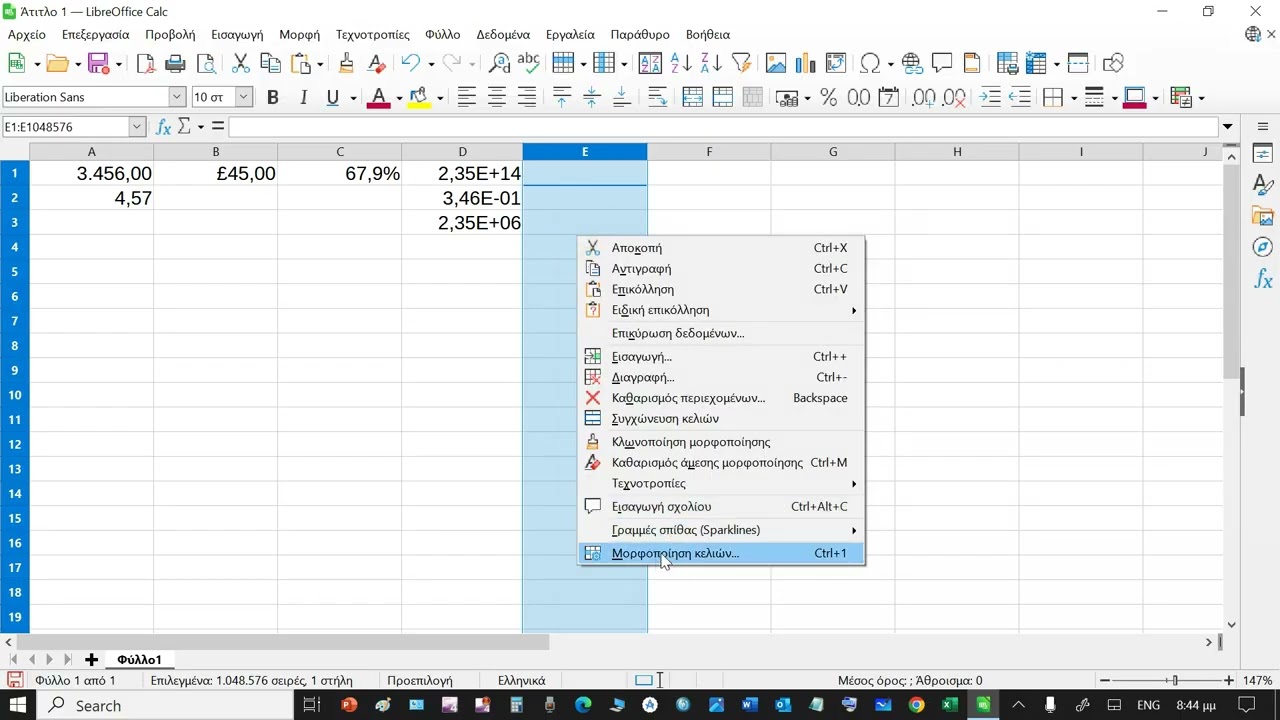Click the Sort ascending icon
Screen dimensions: 1280x720
click(681, 63)
